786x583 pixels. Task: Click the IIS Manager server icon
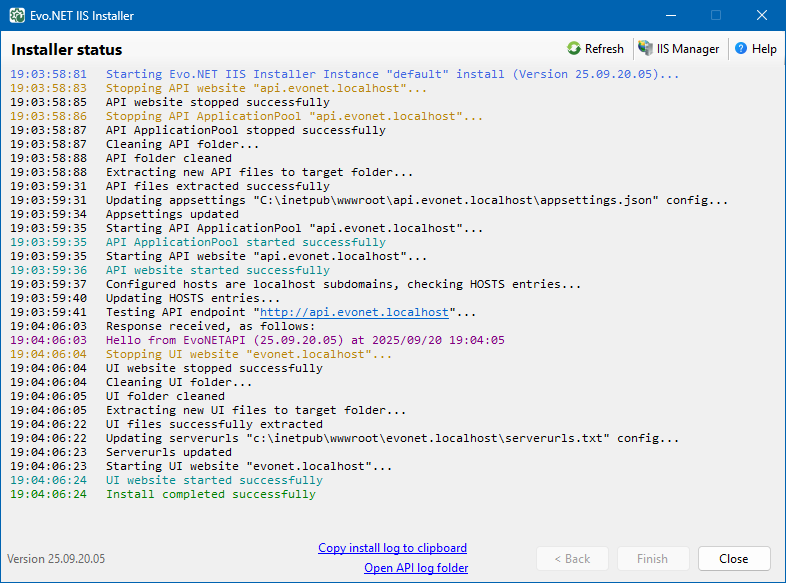(646, 49)
